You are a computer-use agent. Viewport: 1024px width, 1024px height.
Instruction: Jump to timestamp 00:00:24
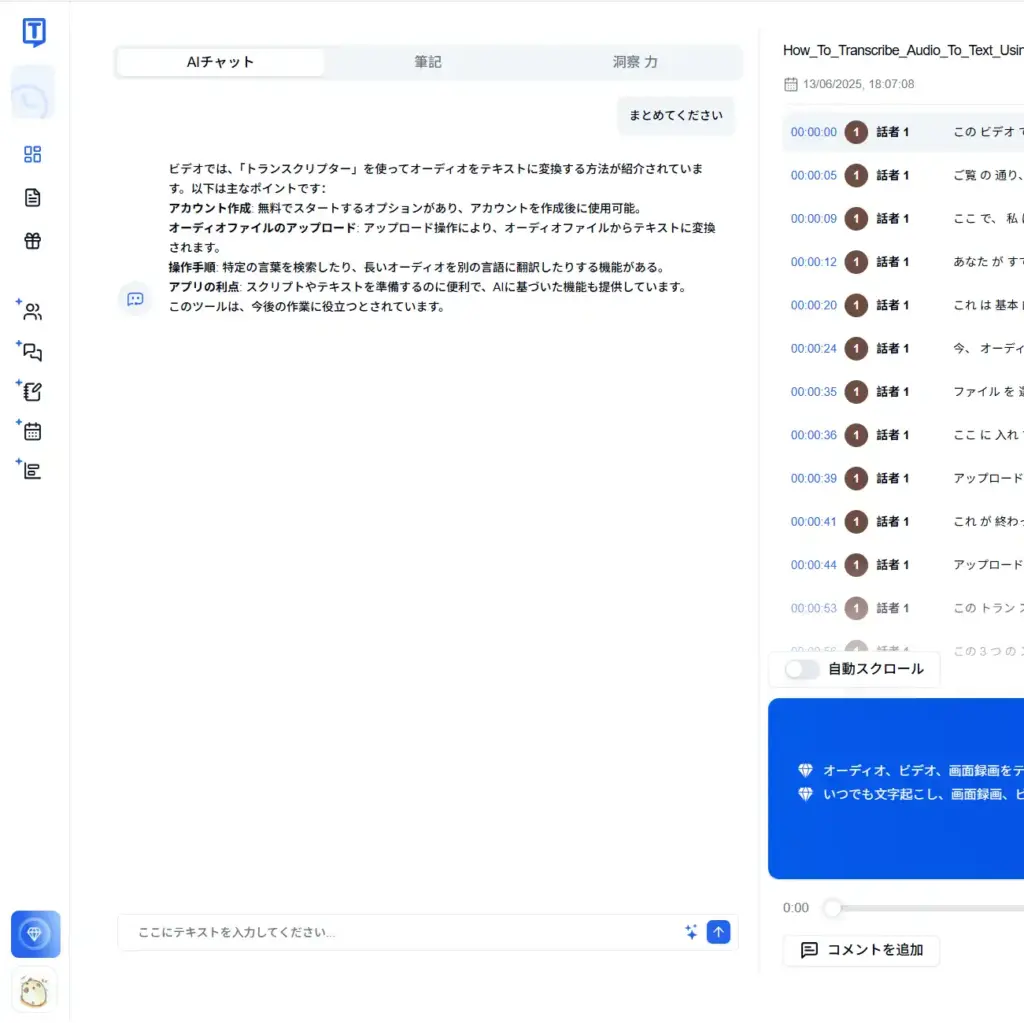click(x=813, y=348)
